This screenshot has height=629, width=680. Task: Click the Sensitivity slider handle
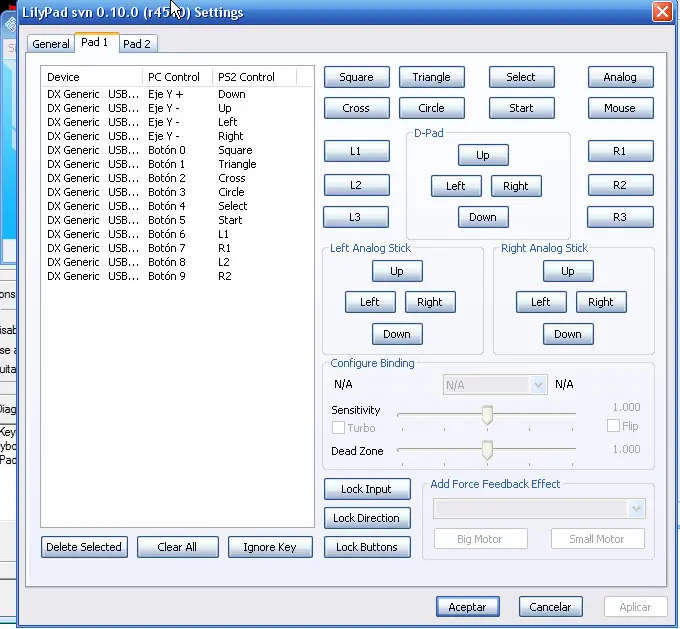coord(487,415)
